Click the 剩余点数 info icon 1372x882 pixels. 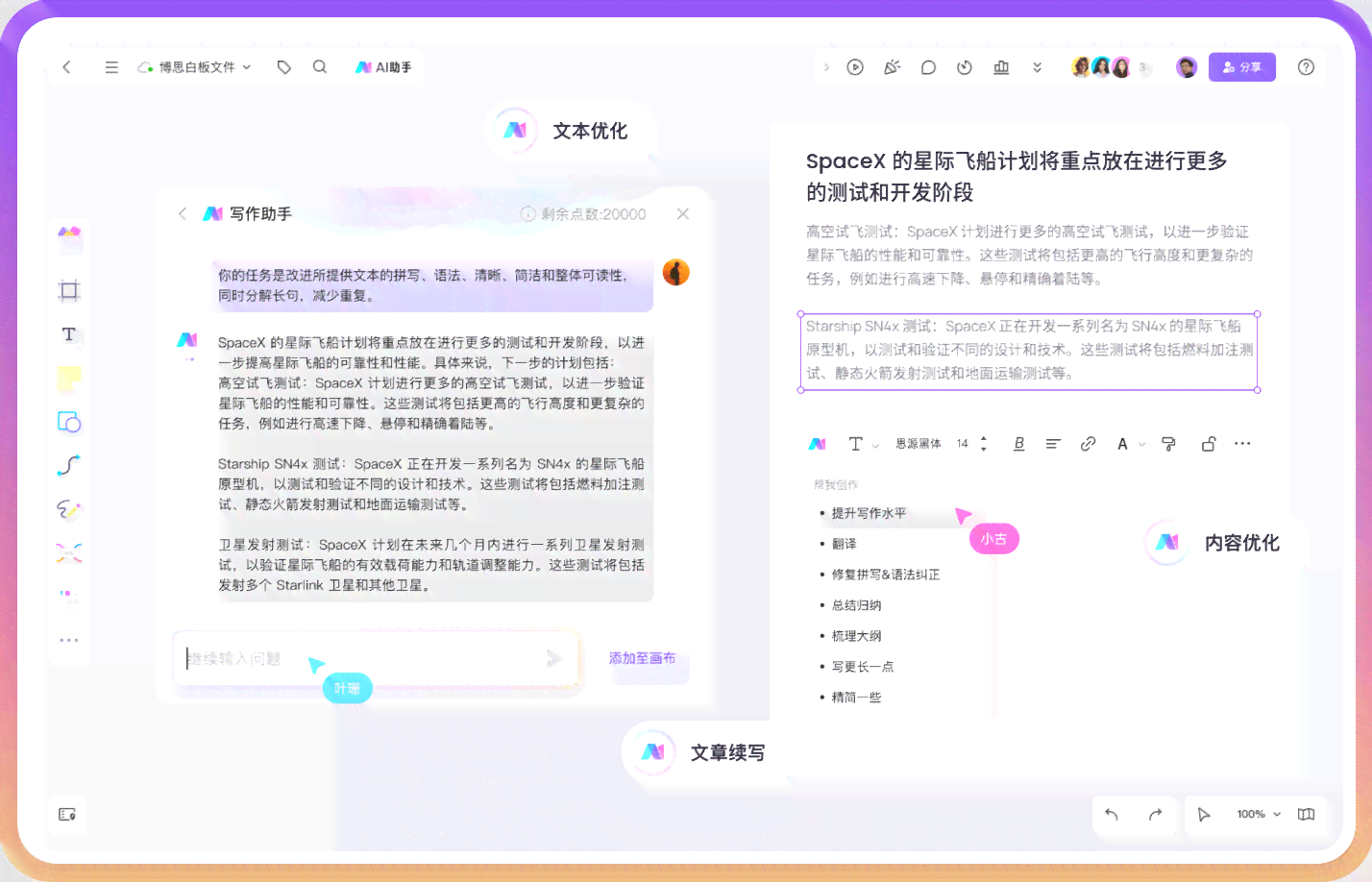(x=527, y=213)
